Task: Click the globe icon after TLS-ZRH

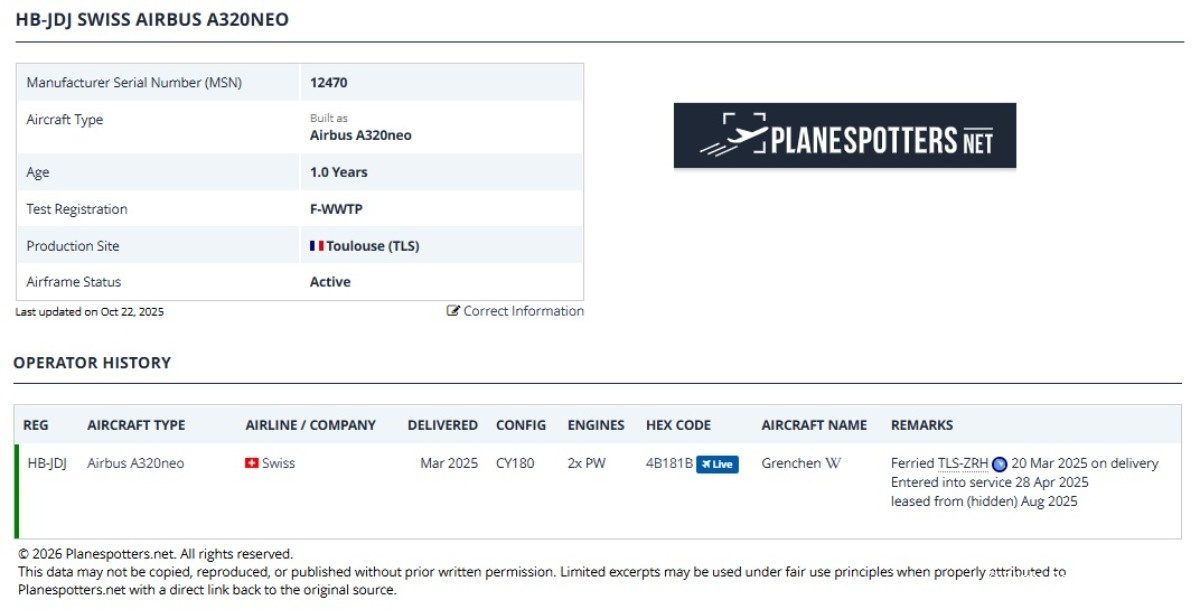Action: pos(999,464)
